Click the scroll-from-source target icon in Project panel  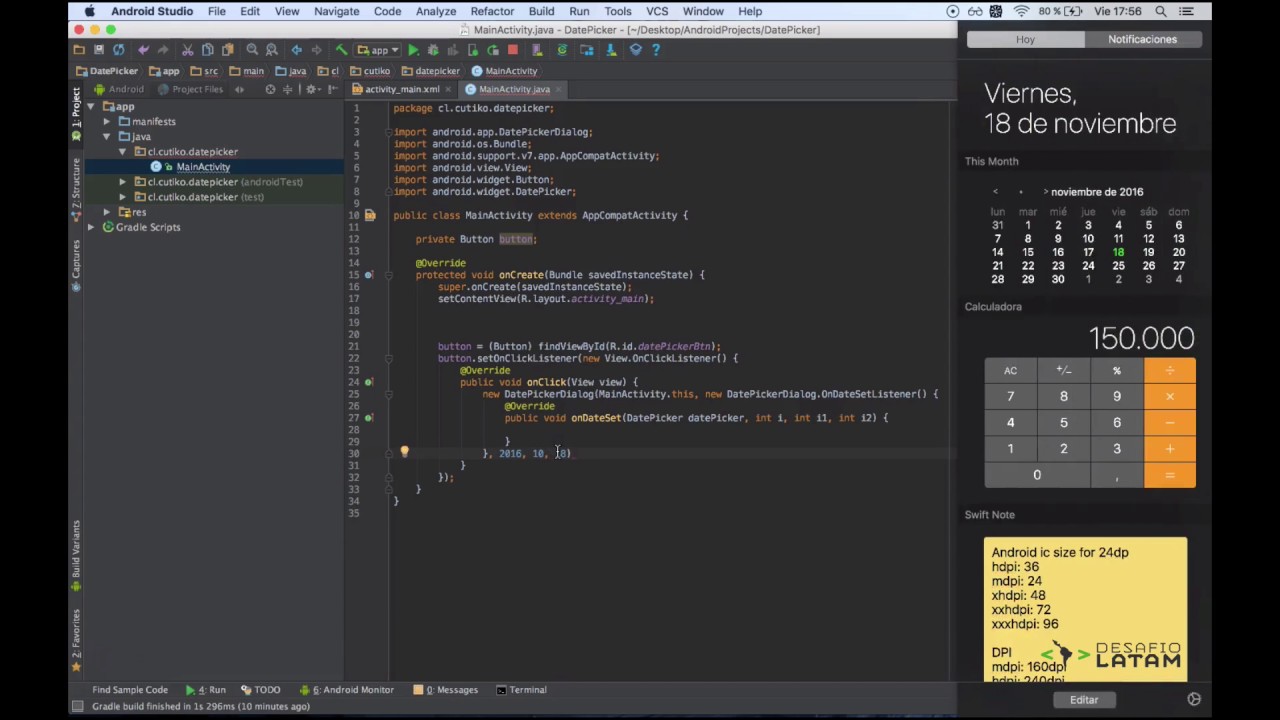[x=270, y=89]
